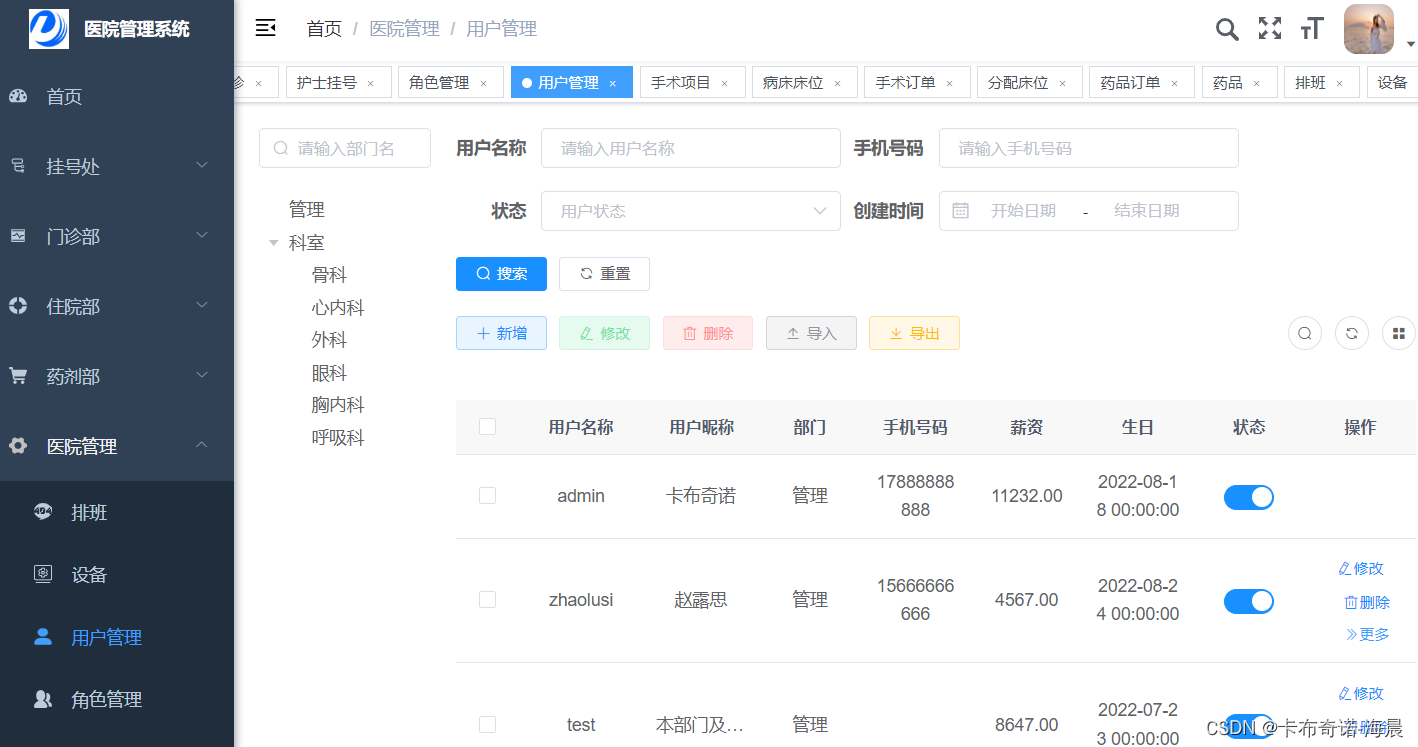Screen dimensions: 1418x747
Task: Click the 导入 import button
Action: click(x=811, y=333)
